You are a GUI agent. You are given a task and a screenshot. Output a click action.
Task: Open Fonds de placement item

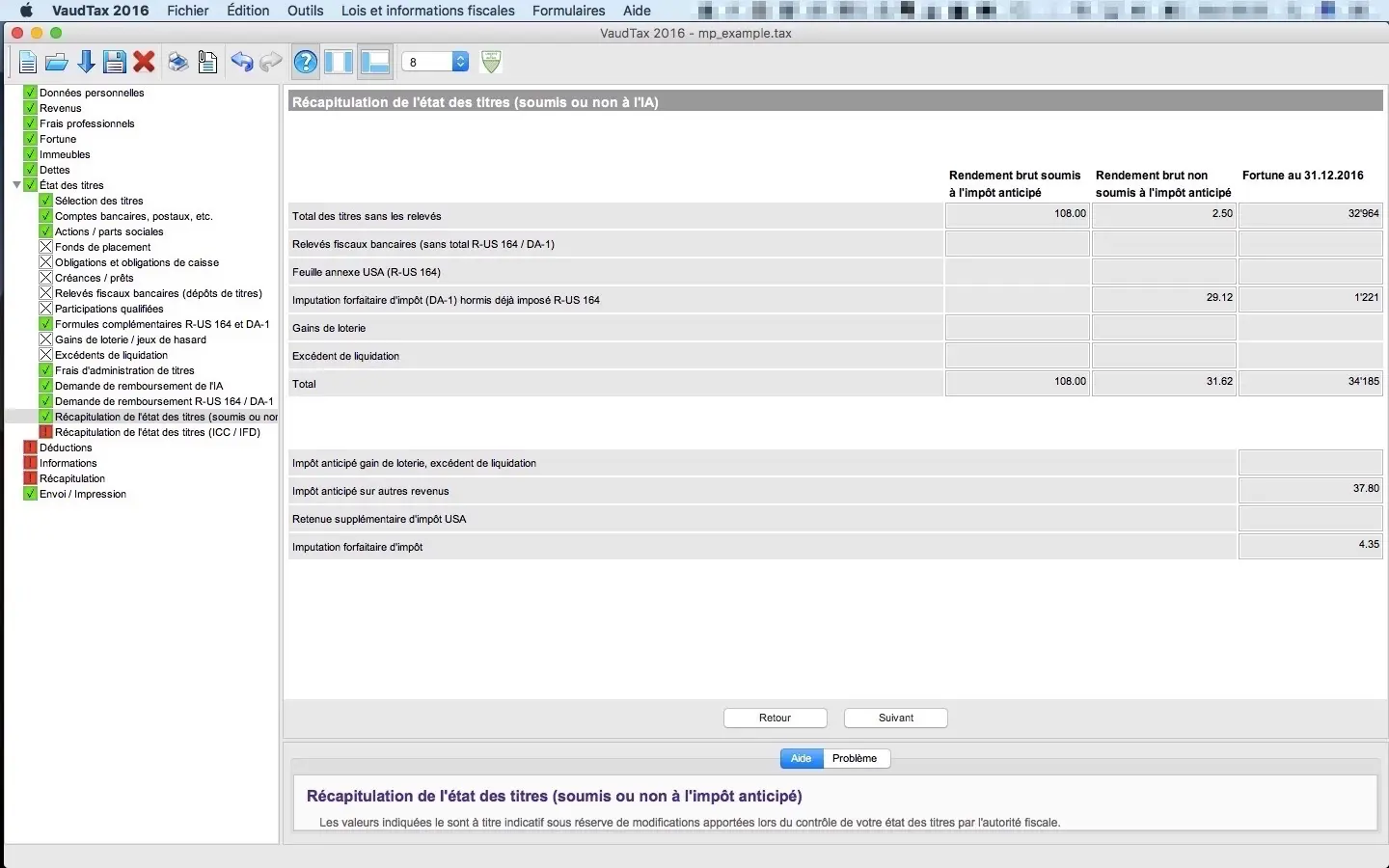(x=102, y=247)
